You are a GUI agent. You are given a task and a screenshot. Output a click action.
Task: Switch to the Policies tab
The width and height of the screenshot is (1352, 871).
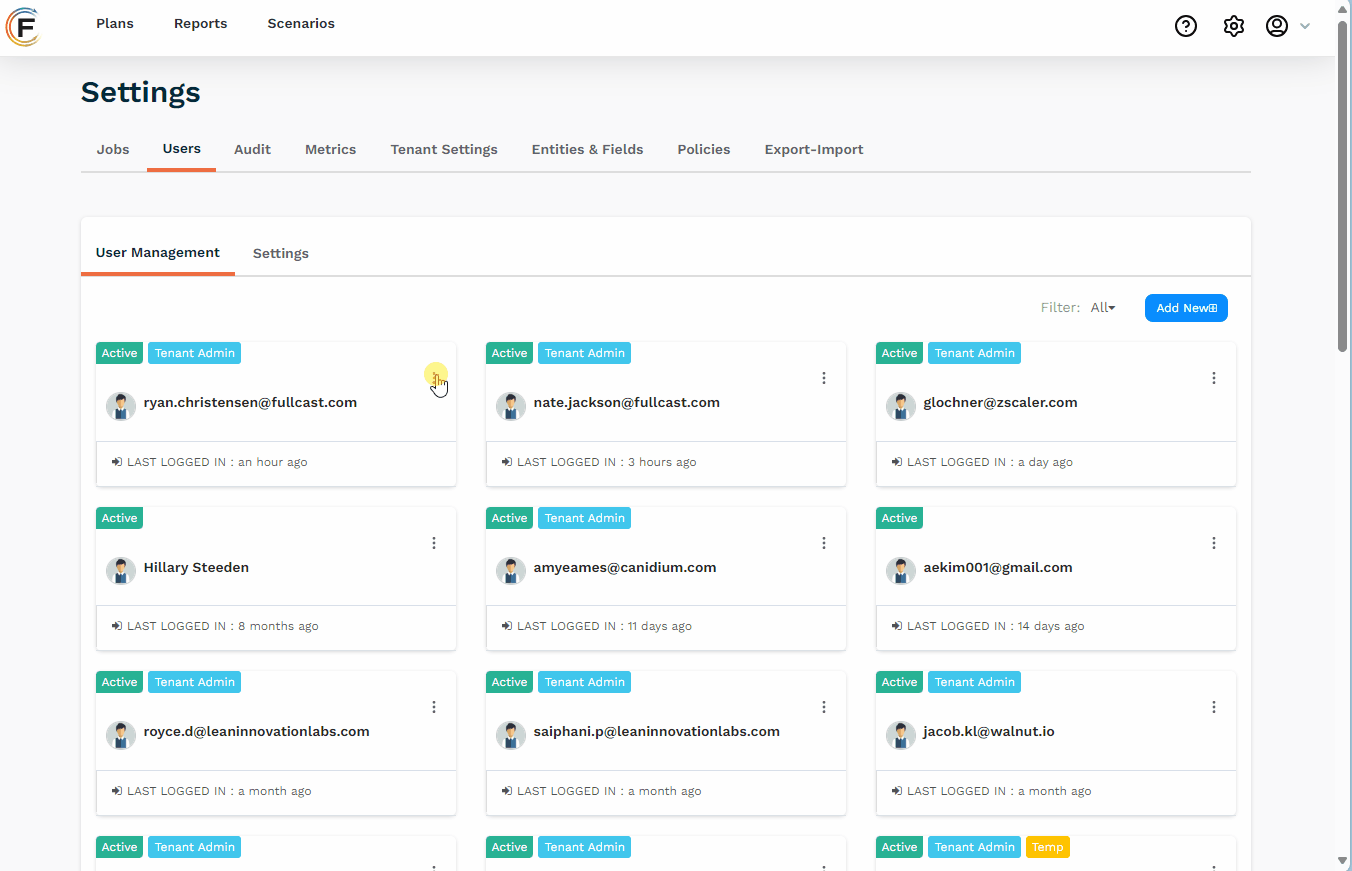pos(704,149)
